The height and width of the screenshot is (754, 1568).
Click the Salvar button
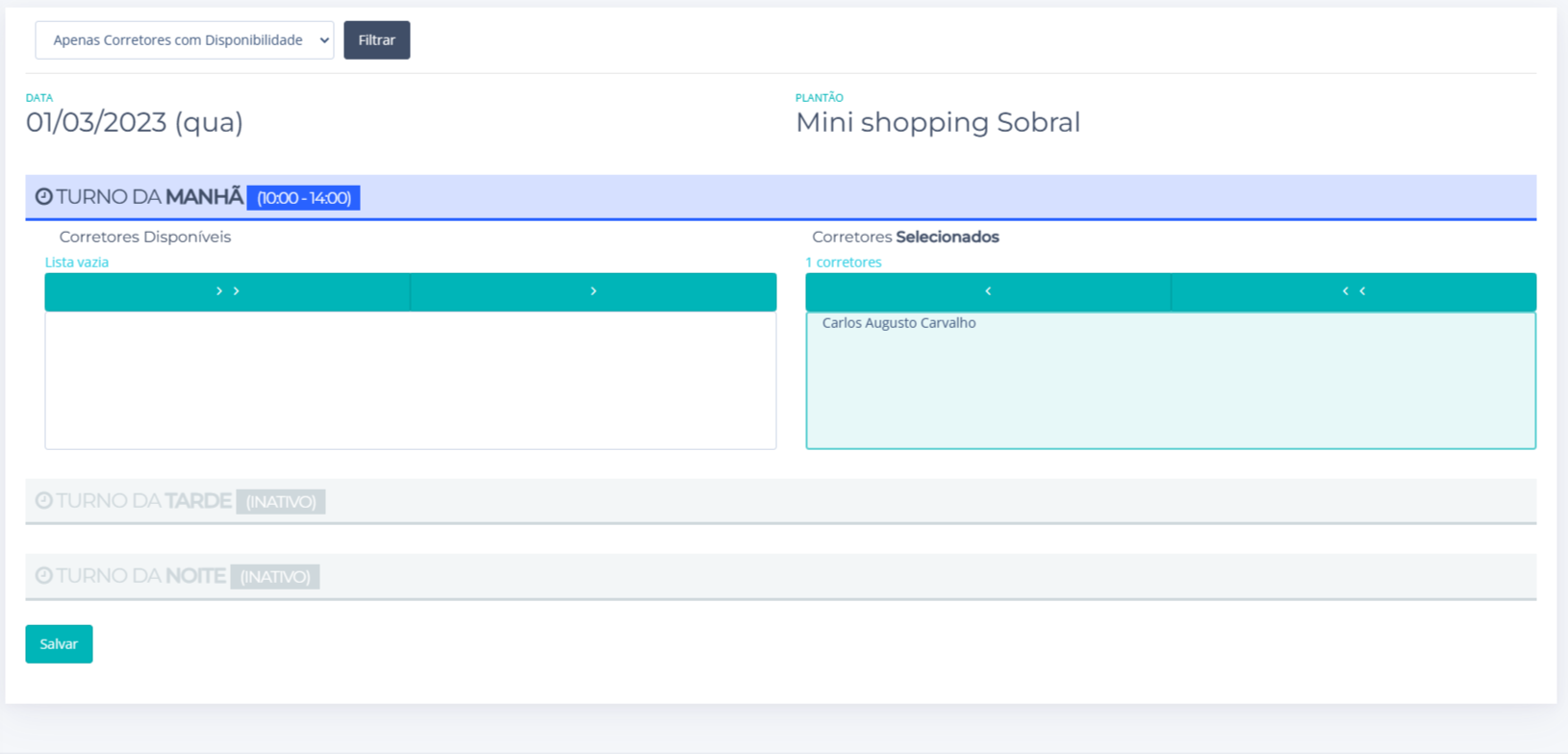coord(59,644)
